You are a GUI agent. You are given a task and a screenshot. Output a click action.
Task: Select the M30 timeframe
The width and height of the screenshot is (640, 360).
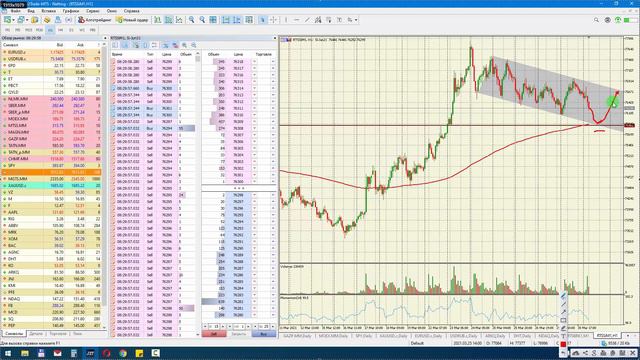coord(39,30)
